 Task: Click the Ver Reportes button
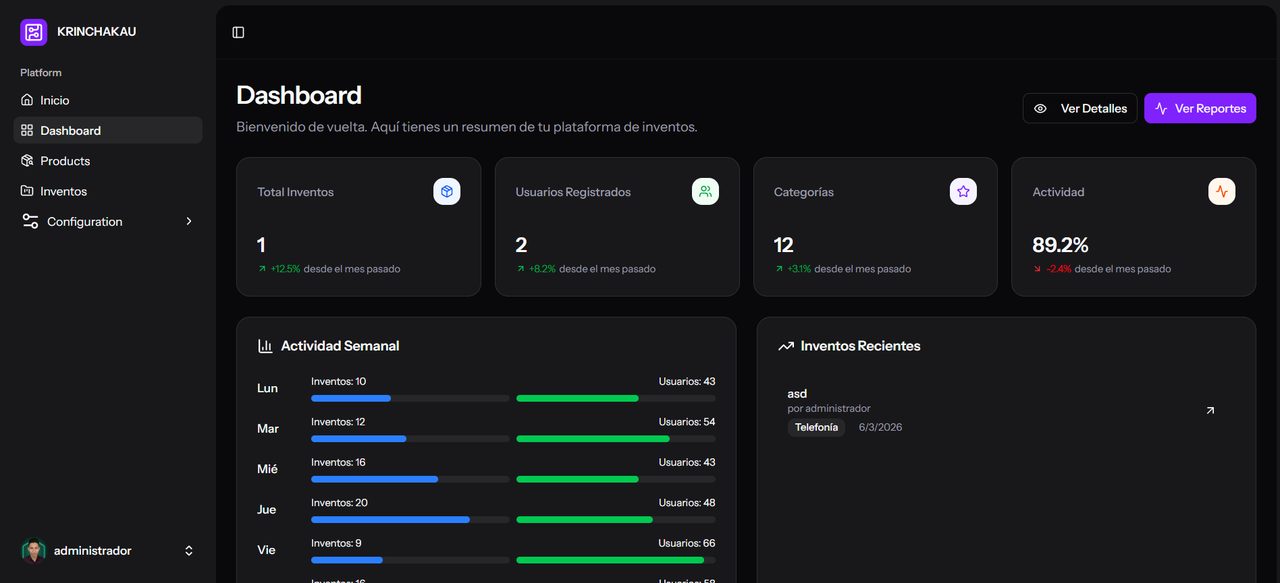tap(1200, 108)
